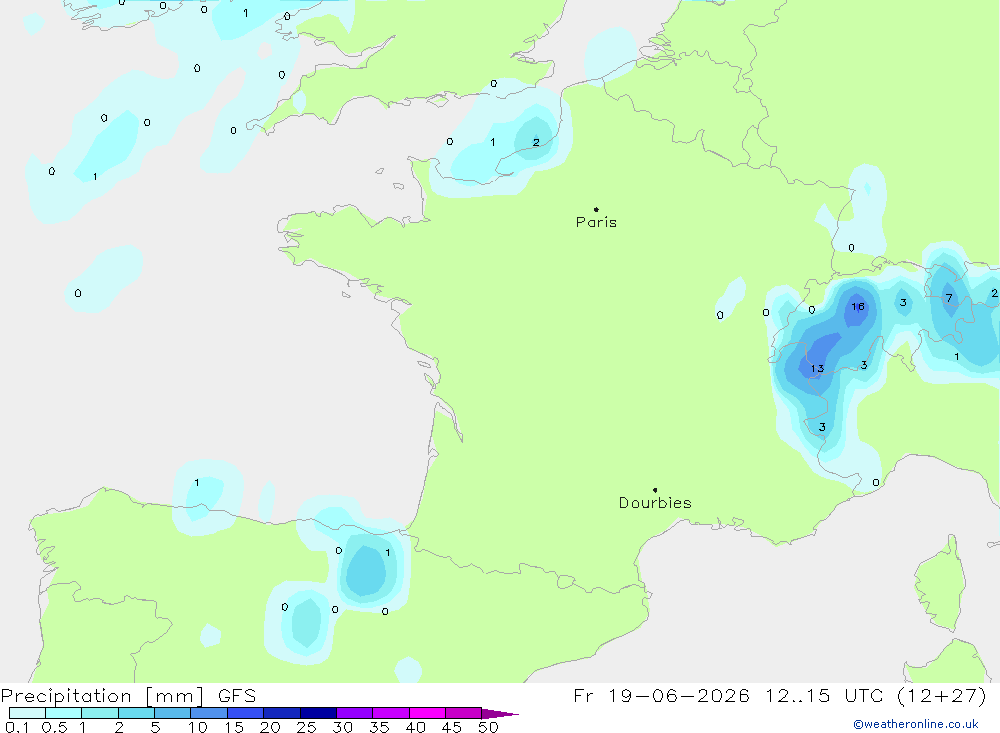The height and width of the screenshot is (733, 1000).
Task: Select legend swatch between 1 and 2
Action: click(100, 713)
